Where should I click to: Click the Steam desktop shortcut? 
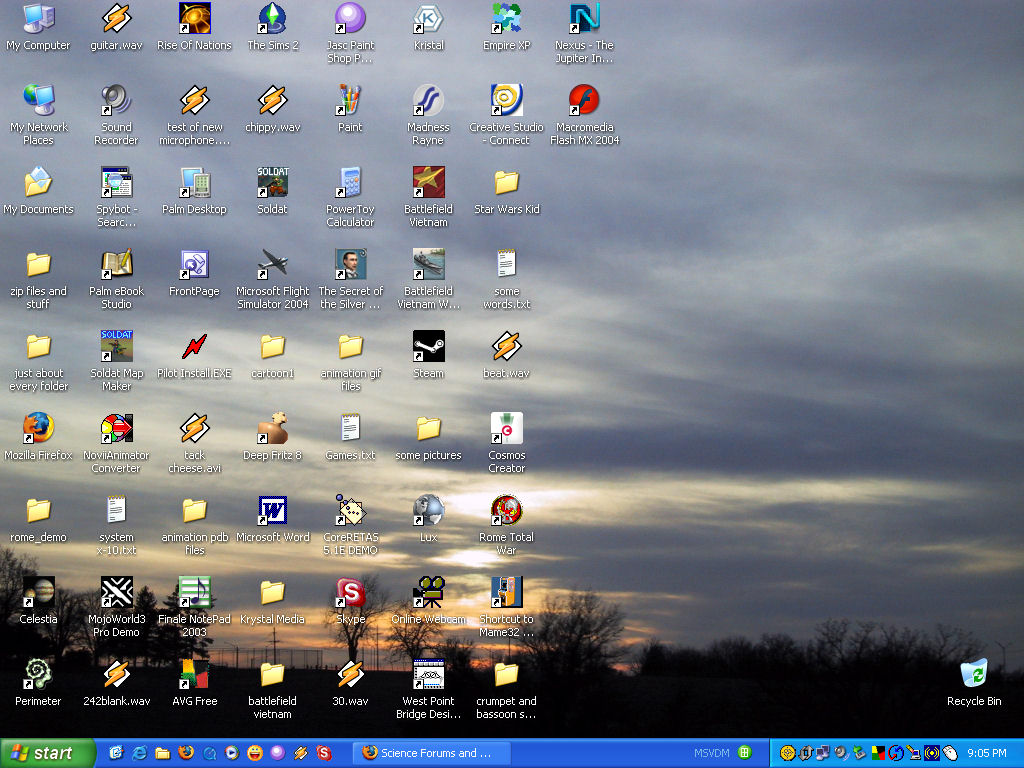click(428, 347)
